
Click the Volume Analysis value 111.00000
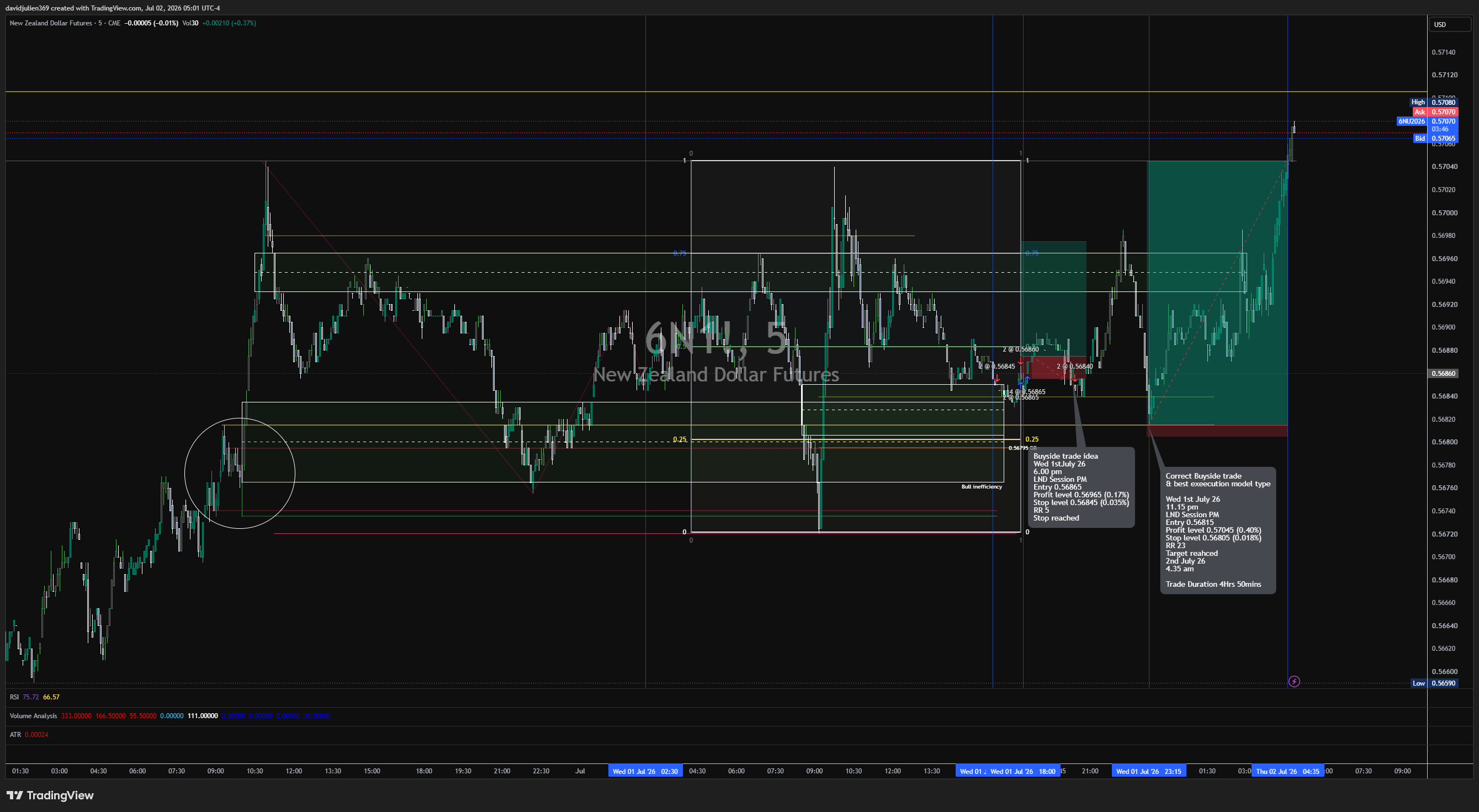[203, 715]
